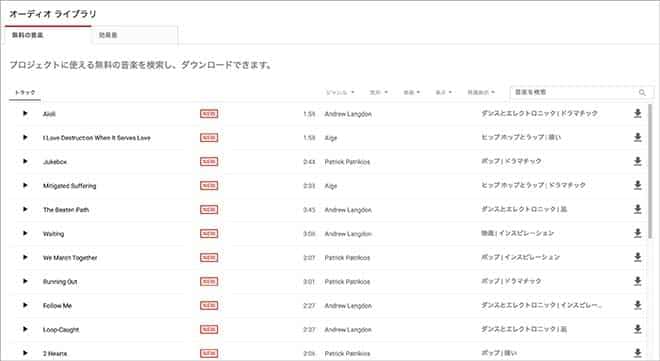Play the Mitigated Suffering track
Screen dimensions: 660x361
point(25,185)
